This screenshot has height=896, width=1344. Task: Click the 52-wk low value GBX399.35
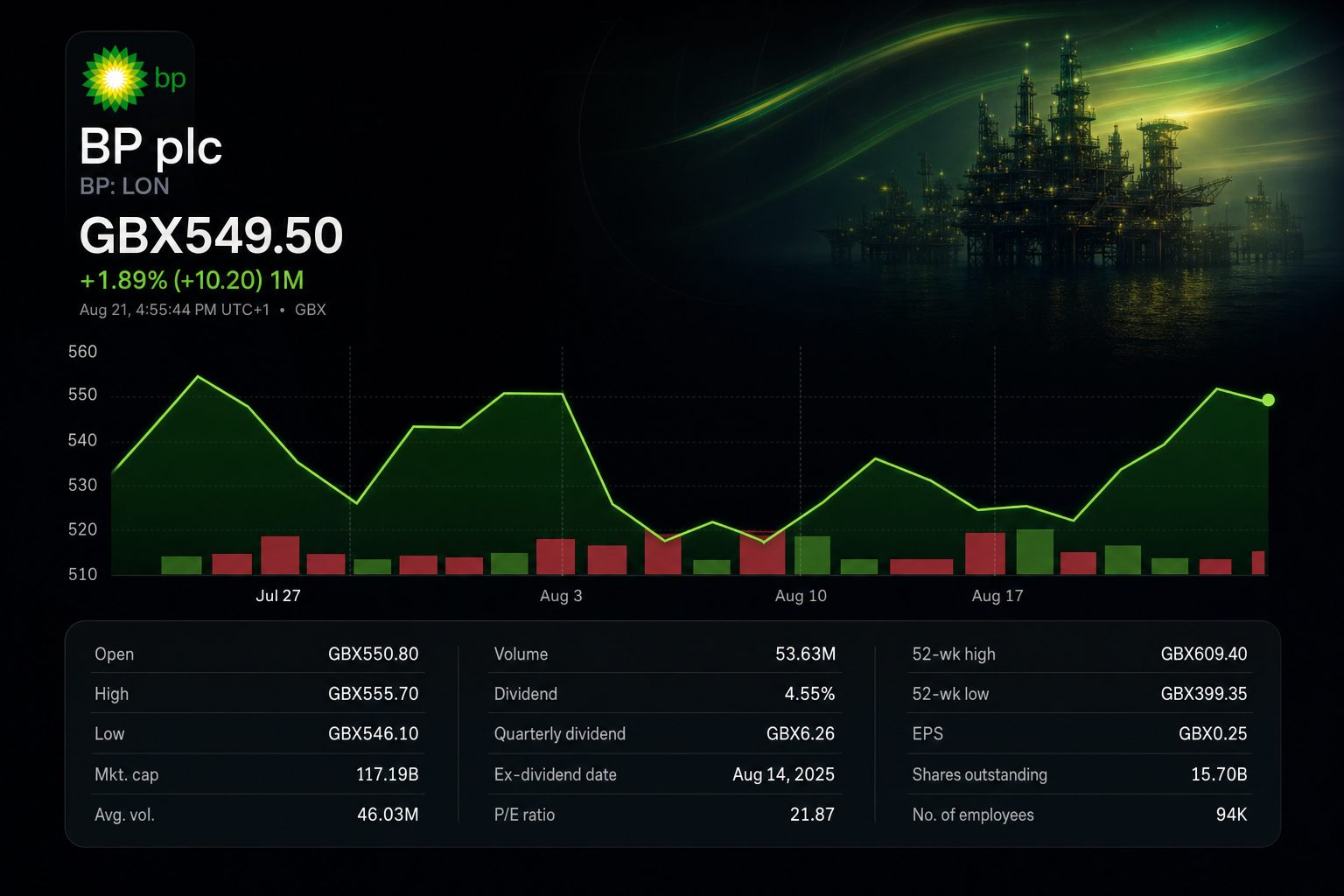click(x=1204, y=694)
